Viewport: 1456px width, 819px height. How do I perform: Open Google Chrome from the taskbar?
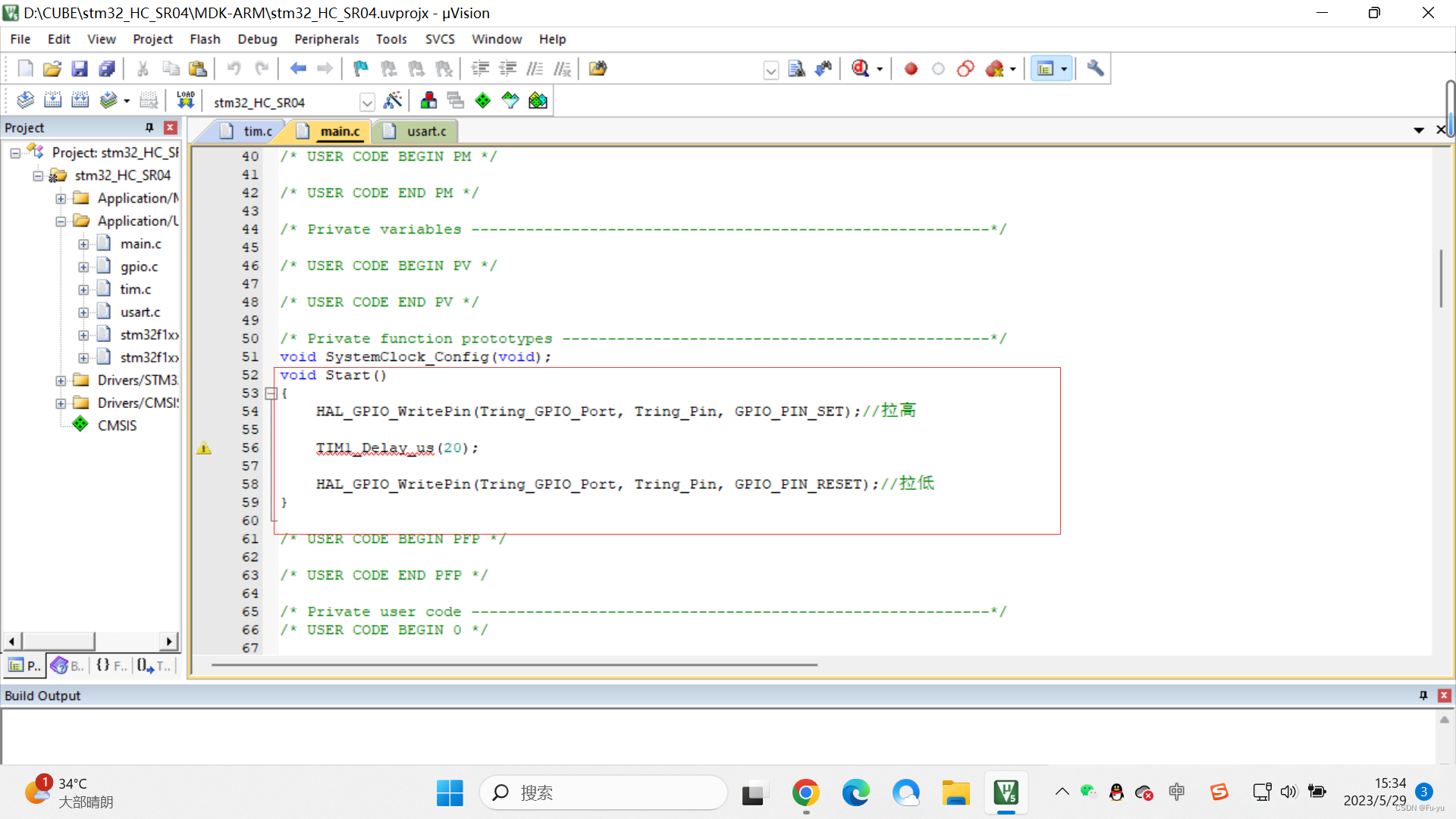point(805,793)
